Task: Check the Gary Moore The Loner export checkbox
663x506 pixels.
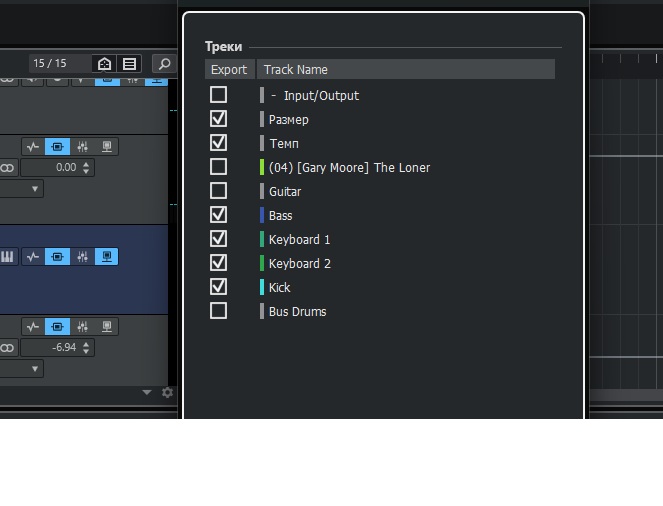Action: [218, 167]
